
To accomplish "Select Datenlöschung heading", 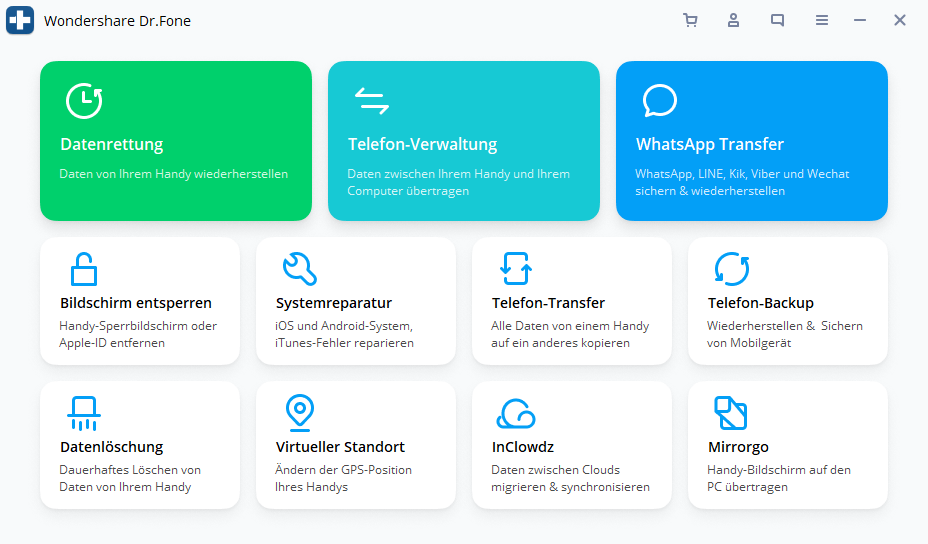I will 112,447.
